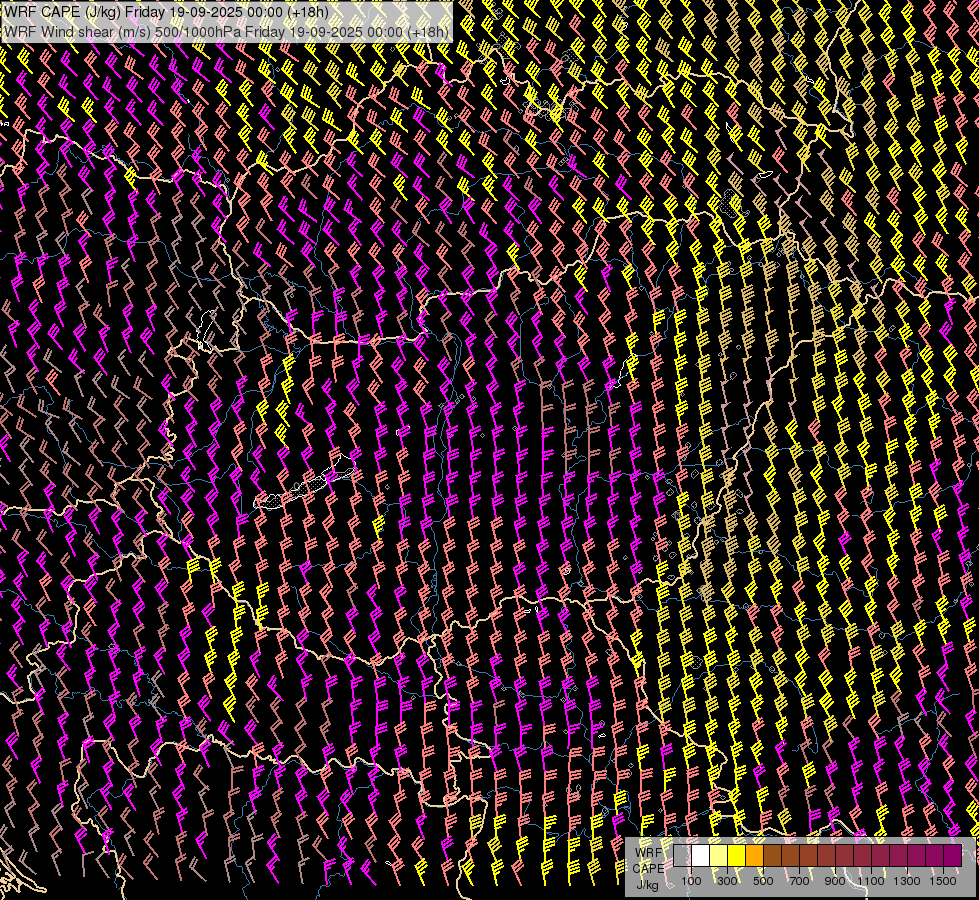Click the '1500' legend value
The width and height of the screenshot is (979, 900).
pos(943,881)
